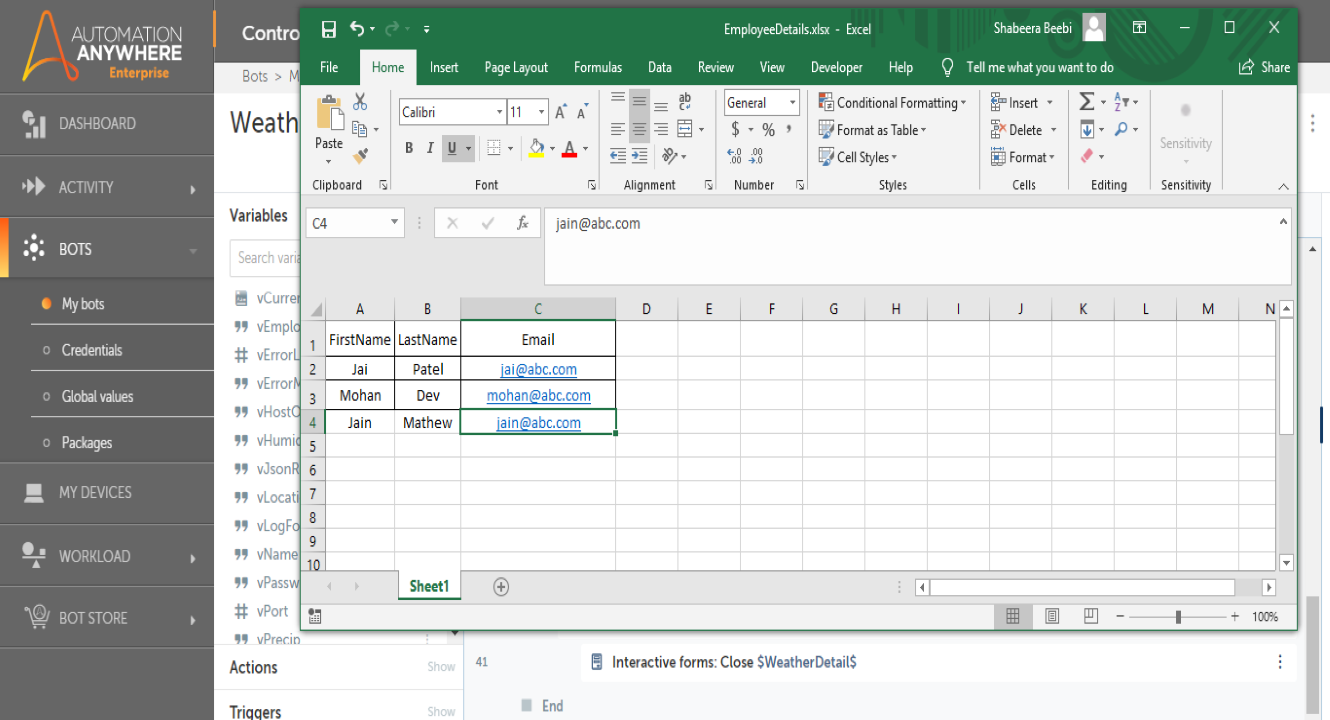Screen dimensions: 1330x720
Task: Add a new sheet with plus icon
Action: 501,587
